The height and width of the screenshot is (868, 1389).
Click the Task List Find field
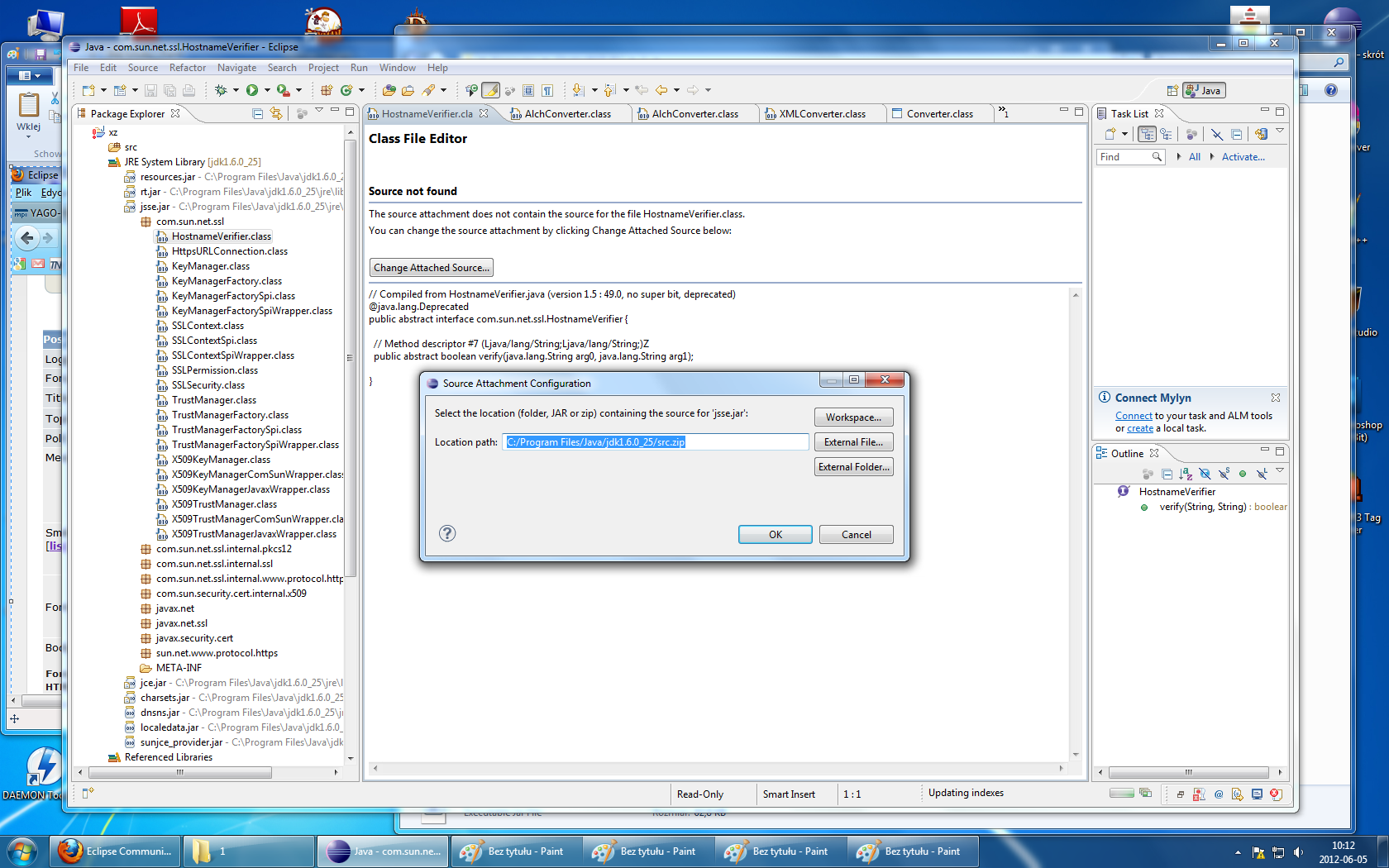1131,157
